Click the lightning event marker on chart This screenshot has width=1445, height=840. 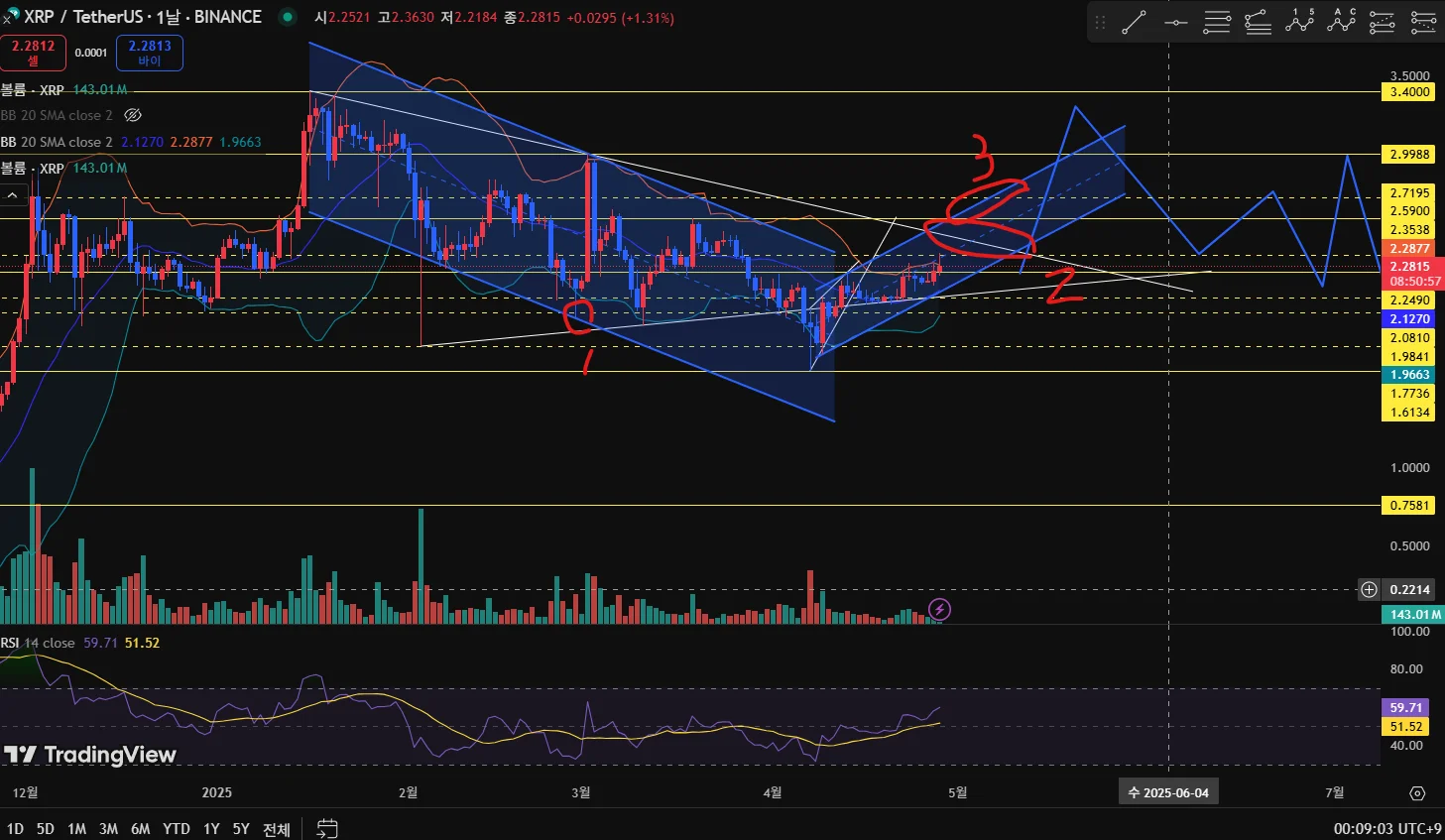tap(939, 609)
